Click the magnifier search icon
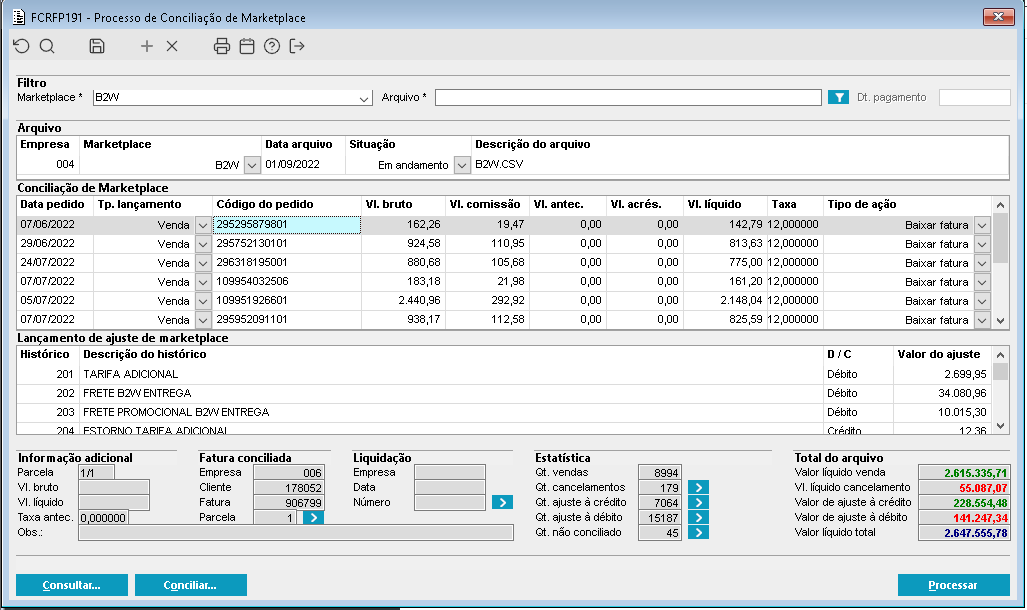The width and height of the screenshot is (1027, 610). point(47,46)
